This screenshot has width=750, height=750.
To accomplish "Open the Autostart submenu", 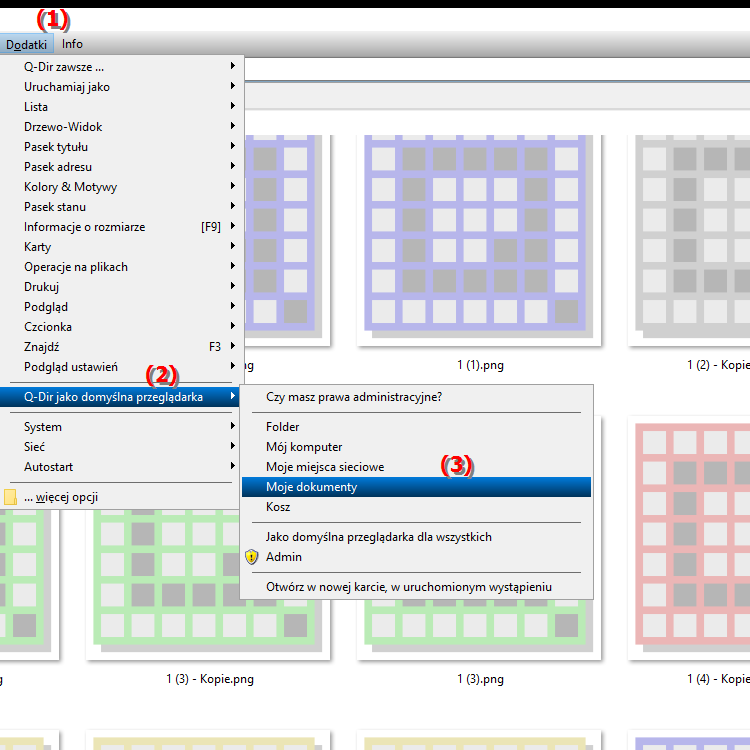I will (x=121, y=467).
